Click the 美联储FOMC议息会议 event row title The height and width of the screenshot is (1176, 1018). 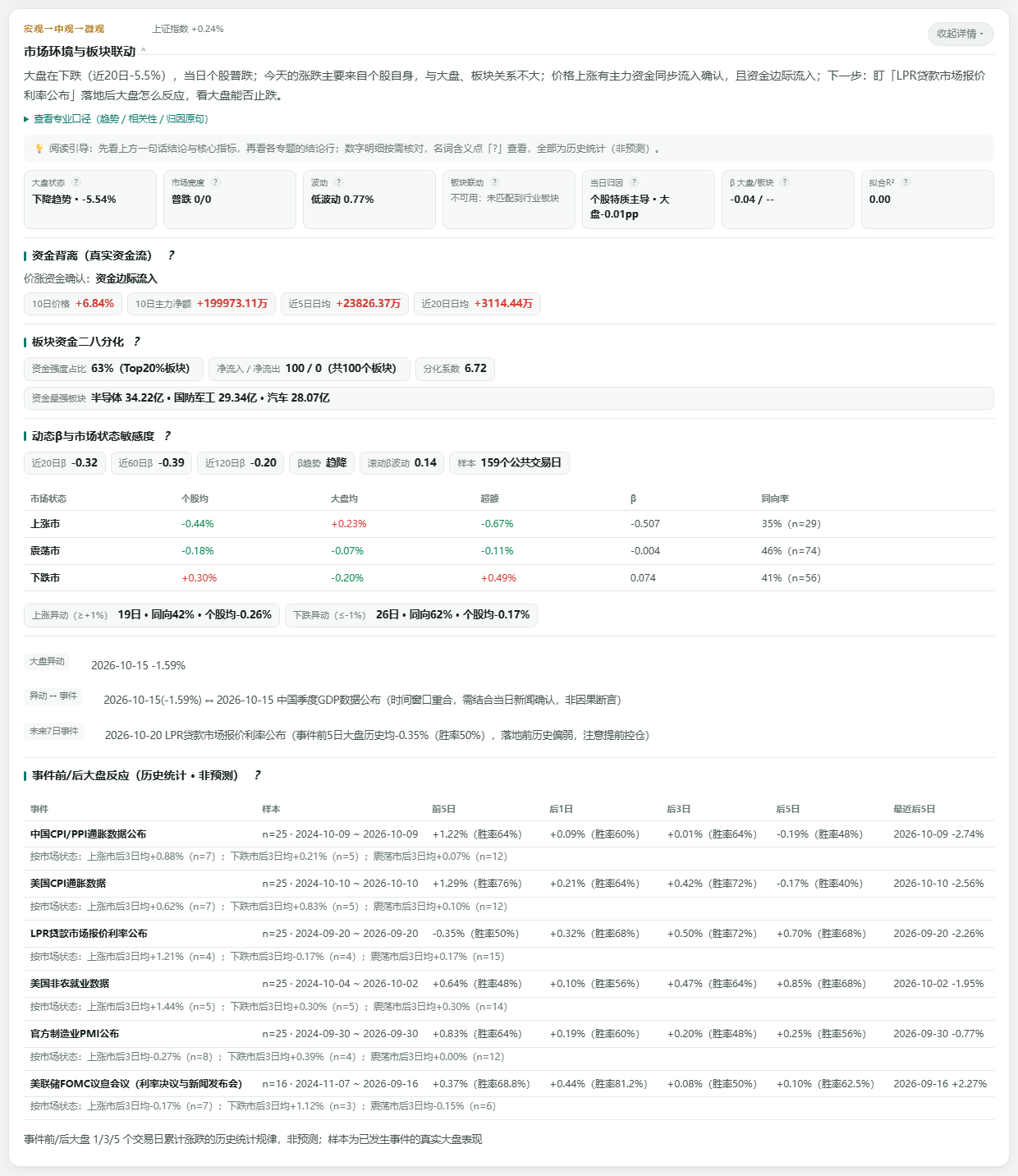coord(136,1084)
